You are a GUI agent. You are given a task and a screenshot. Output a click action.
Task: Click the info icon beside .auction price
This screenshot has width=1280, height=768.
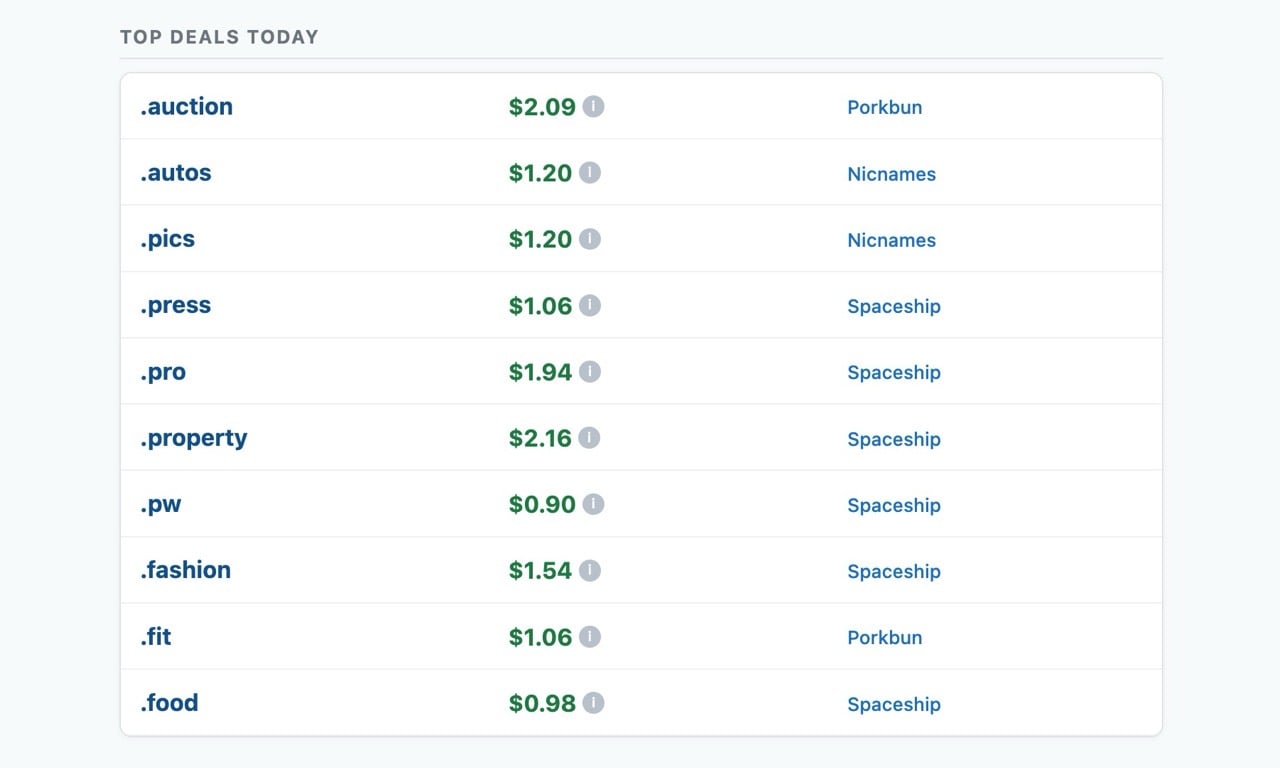(x=594, y=106)
